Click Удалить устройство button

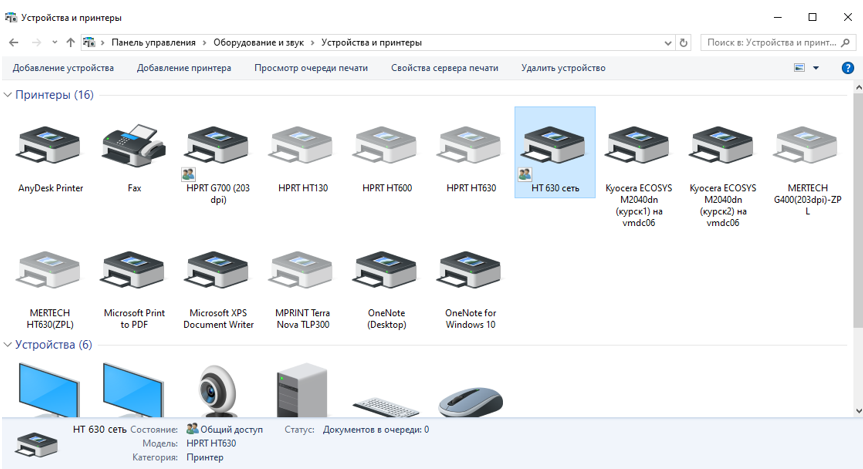tap(563, 68)
